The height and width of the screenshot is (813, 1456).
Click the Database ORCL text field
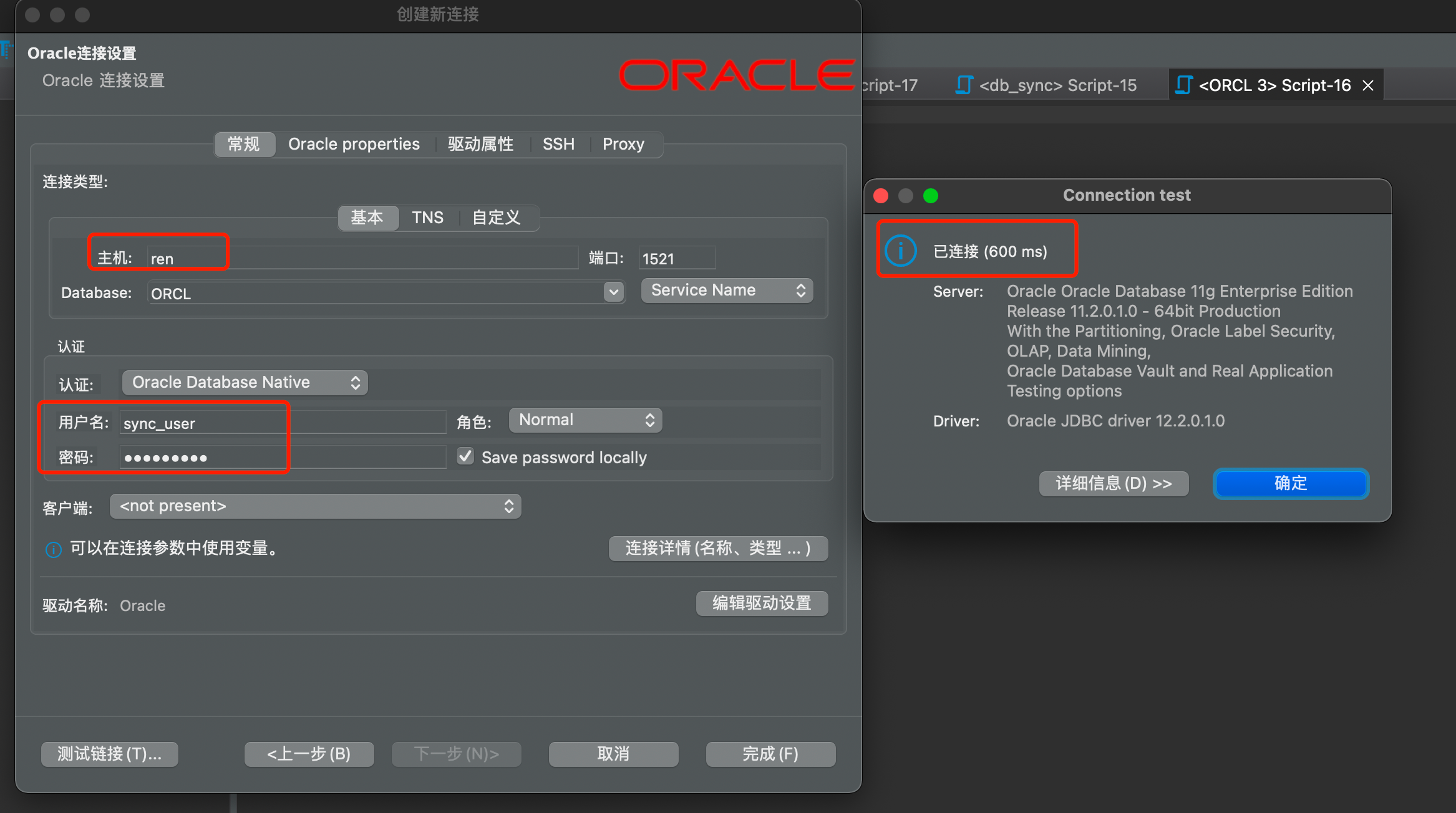pyautogui.click(x=375, y=292)
